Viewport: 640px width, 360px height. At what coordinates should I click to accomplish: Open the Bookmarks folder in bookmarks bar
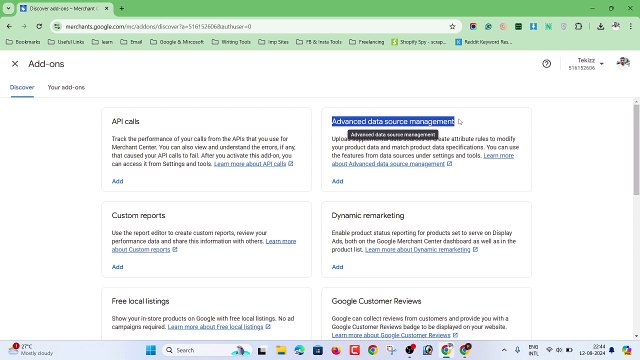23,42
